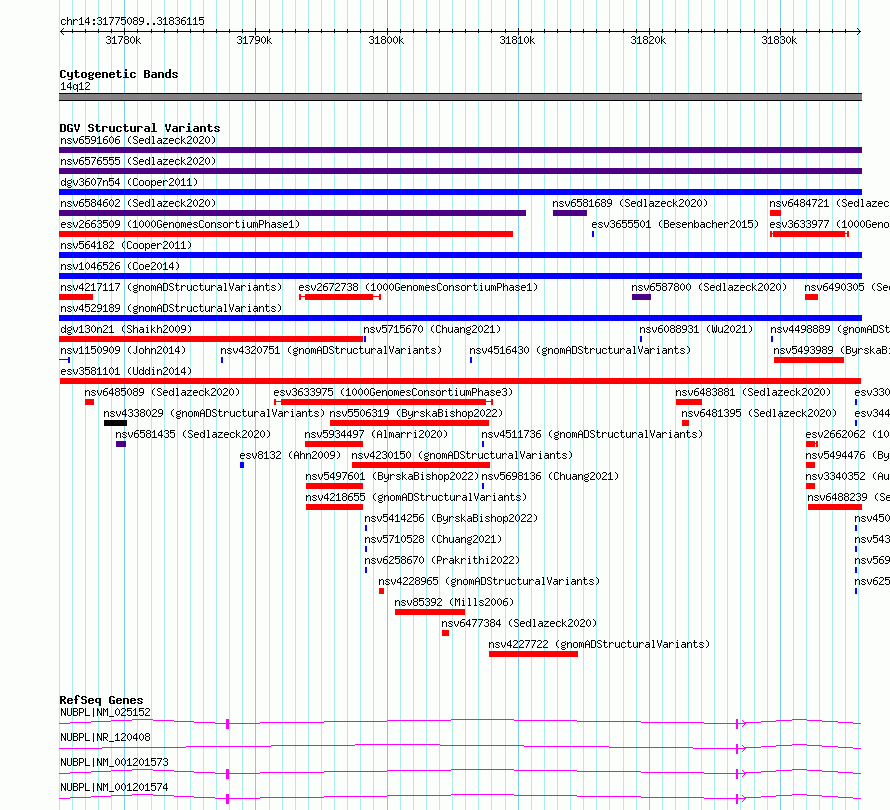Click the NUBPL|NM_025152 gene label

pos(105,712)
